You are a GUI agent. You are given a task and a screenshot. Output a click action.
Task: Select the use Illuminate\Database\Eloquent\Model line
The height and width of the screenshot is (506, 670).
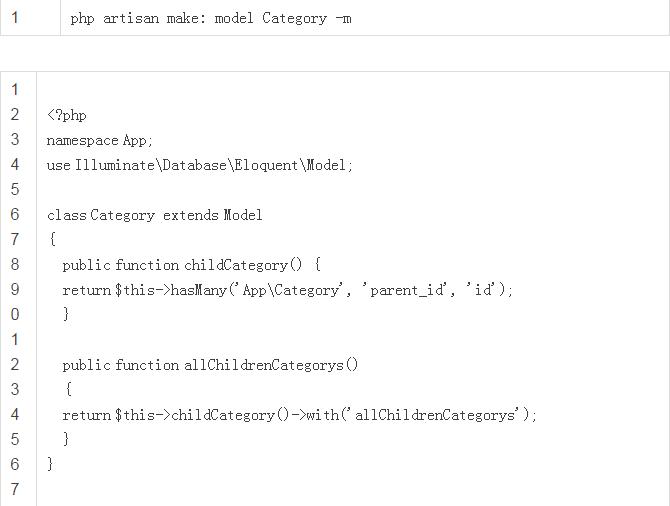pyautogui.click(x=200, y=165)
